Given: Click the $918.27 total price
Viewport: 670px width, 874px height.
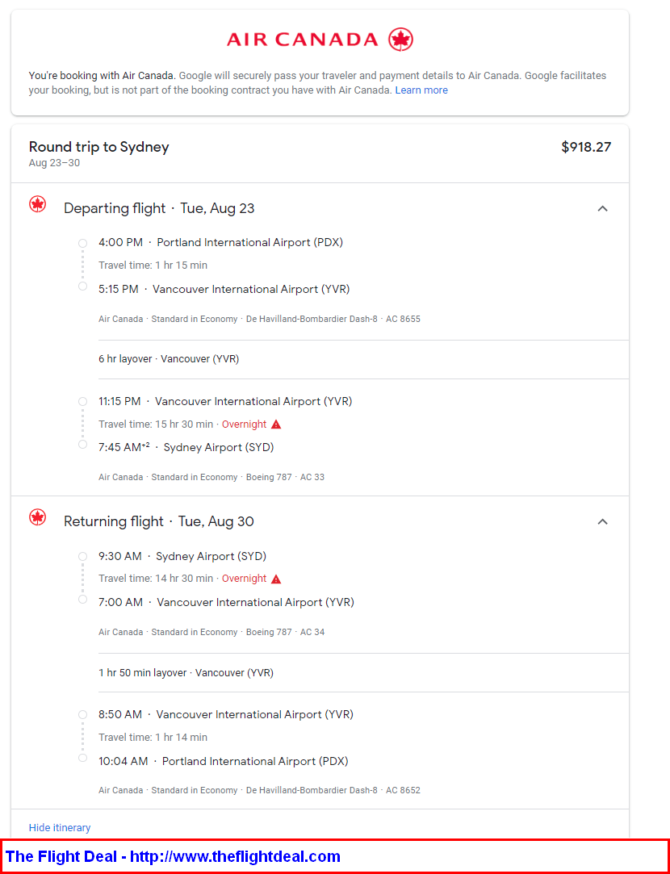Looking at the screenshot, I should pyautogui.click(x=586, y=147).
